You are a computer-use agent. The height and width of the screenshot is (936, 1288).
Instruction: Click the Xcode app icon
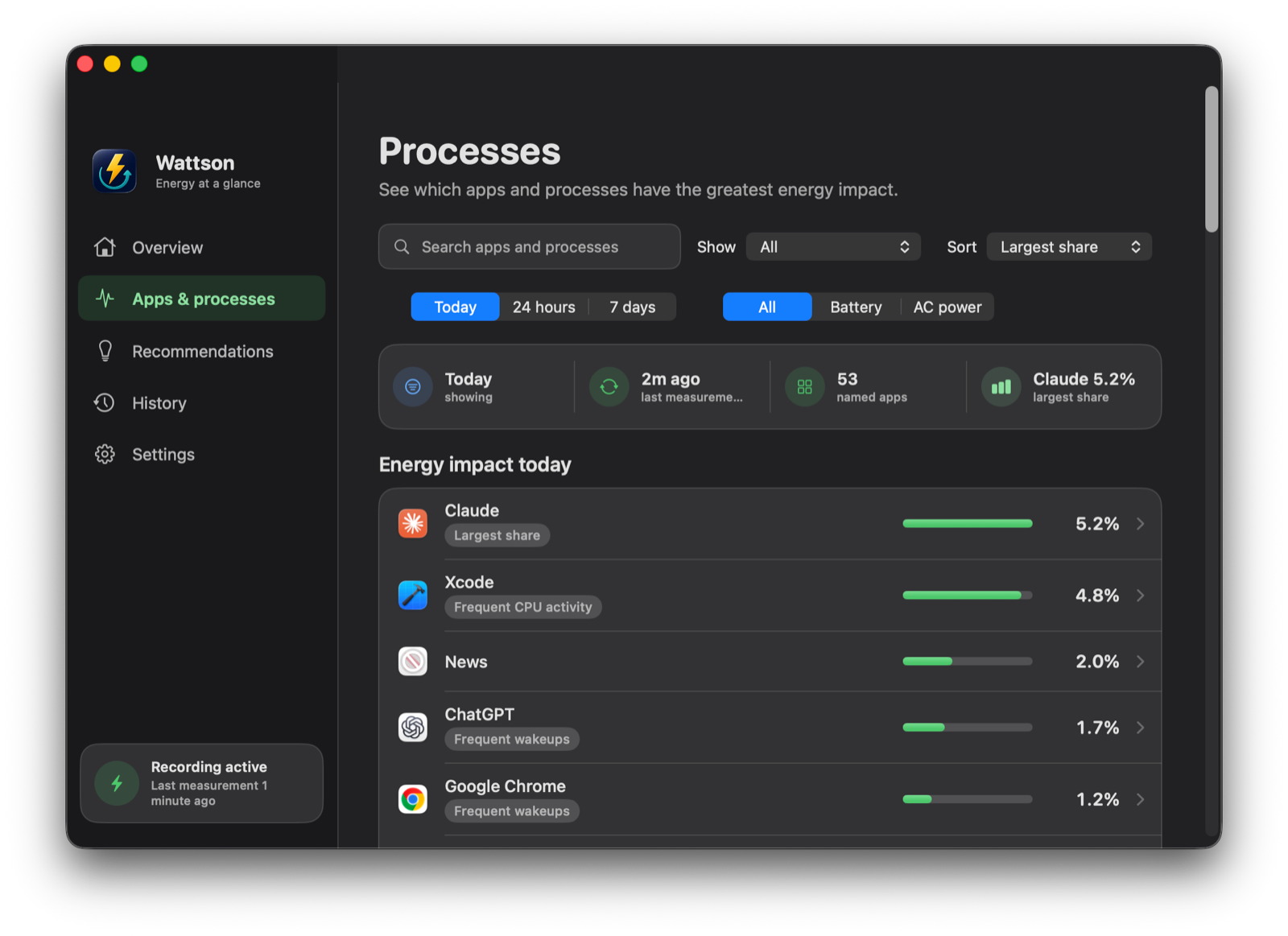[413, 595]
